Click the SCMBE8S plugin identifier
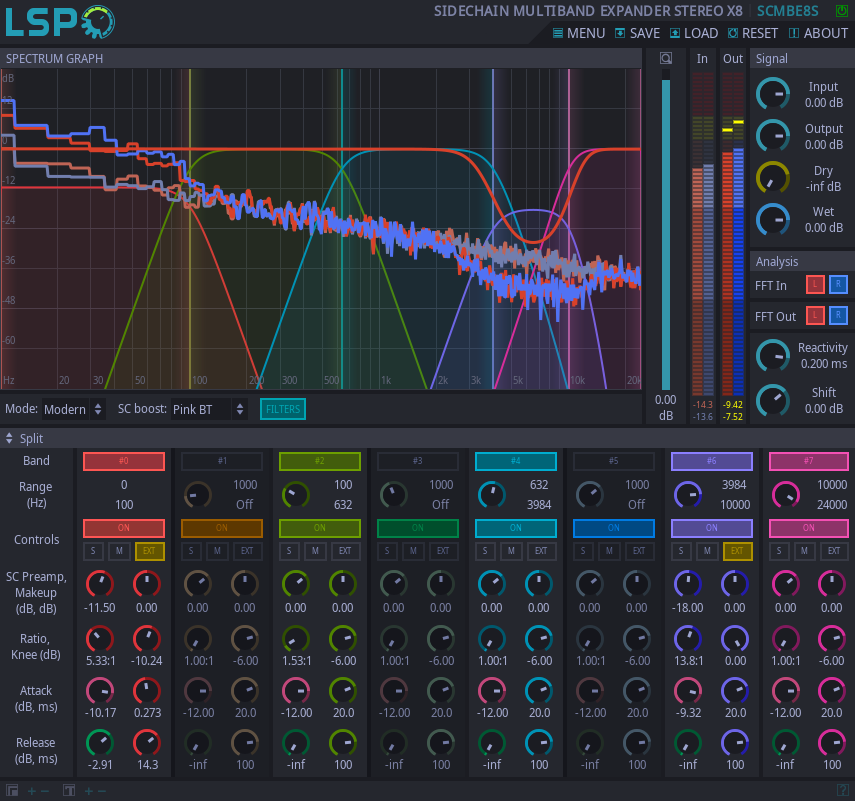 click(x=787, y=11)
